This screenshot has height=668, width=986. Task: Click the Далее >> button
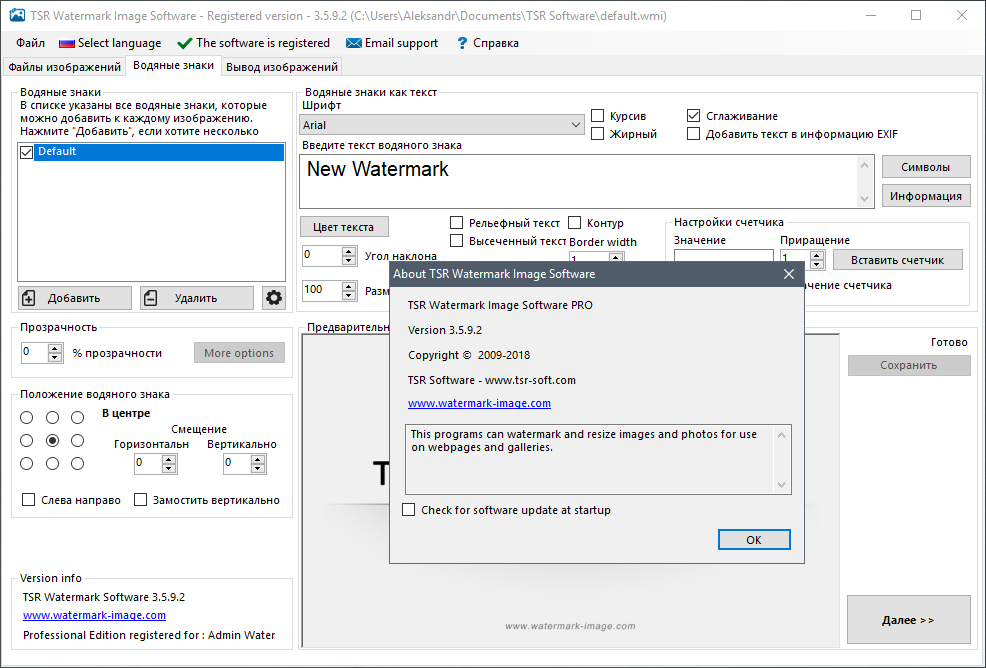909,620
